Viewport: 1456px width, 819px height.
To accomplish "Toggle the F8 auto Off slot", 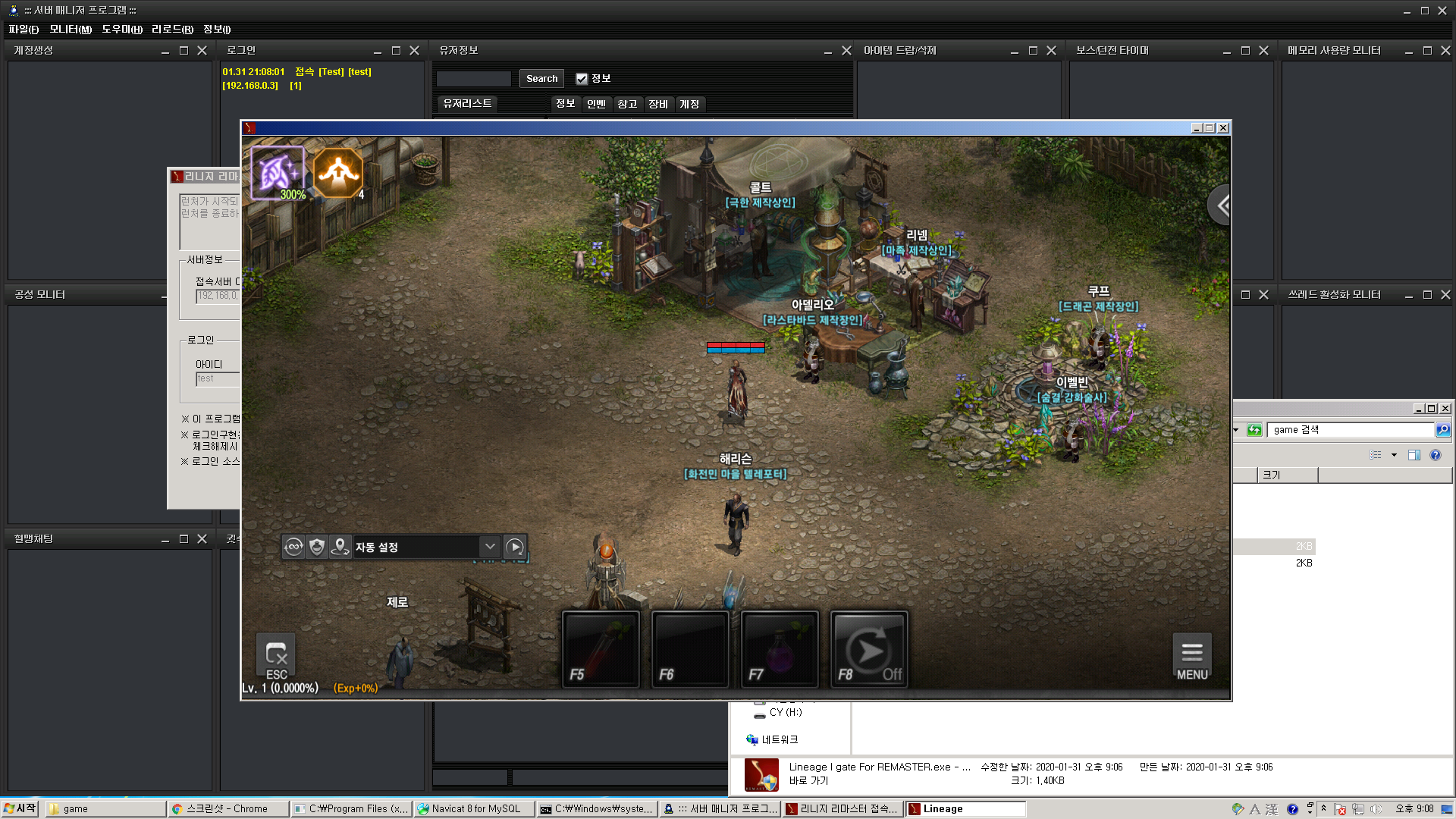I will pyautogui.click(x=869, y=650).
